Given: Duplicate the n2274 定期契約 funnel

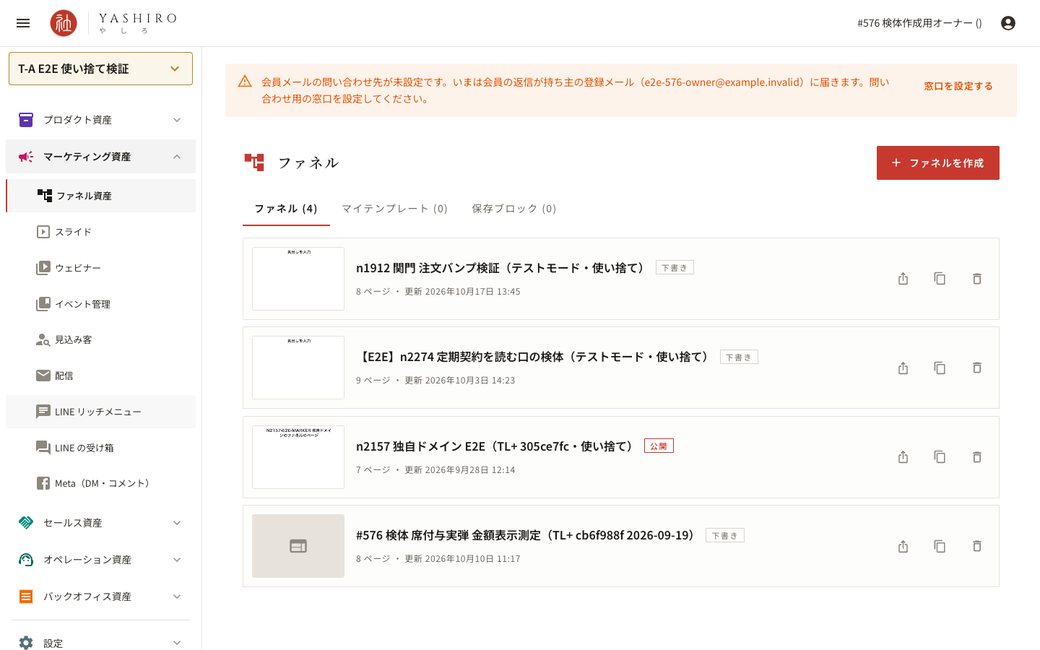Looking at the screenshot, I should click(939, 367).
